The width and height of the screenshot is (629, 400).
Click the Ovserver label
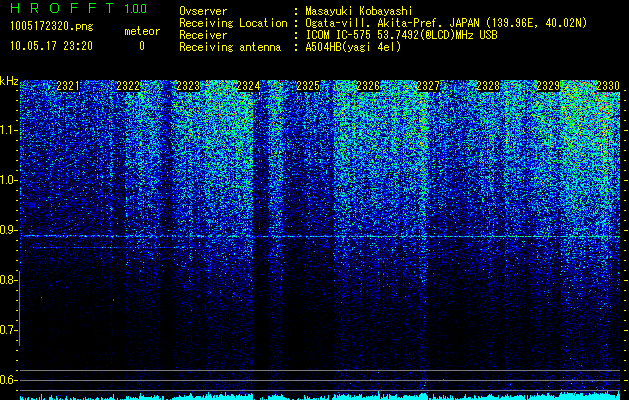203,11
